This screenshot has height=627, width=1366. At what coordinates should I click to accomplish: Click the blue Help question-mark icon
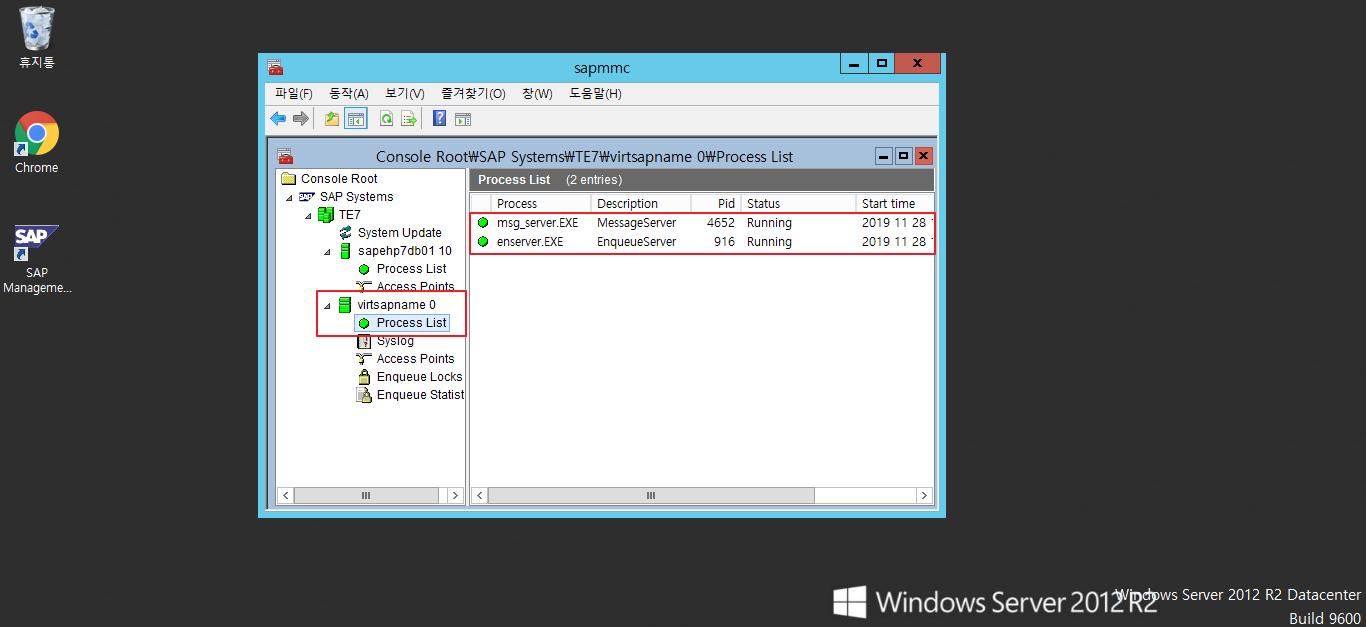pyautogui.click(x=439, y=119)
